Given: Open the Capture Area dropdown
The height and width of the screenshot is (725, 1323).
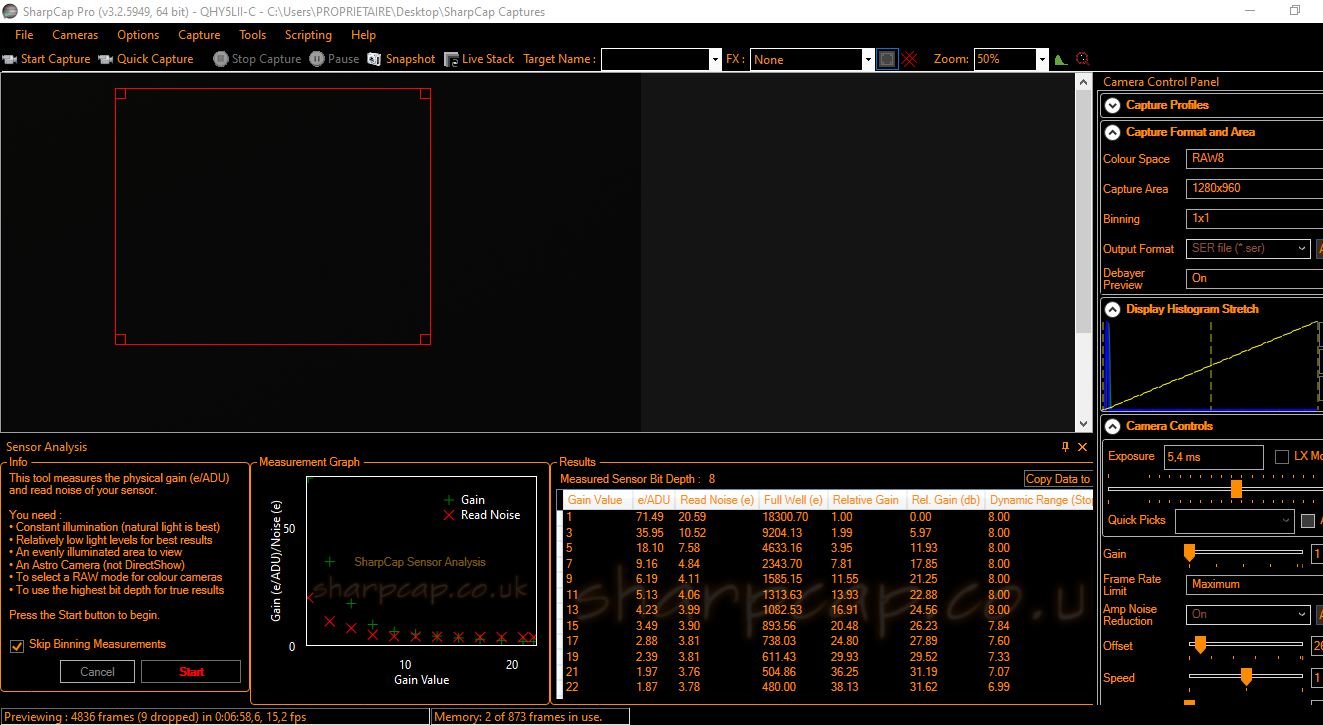Looking at the screenshot, I should 1254,188.
